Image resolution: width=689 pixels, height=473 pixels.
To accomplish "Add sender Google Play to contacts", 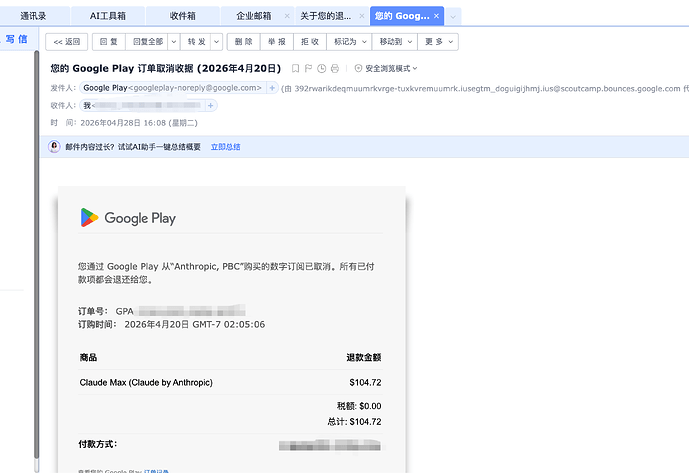I will pos(272,88).
